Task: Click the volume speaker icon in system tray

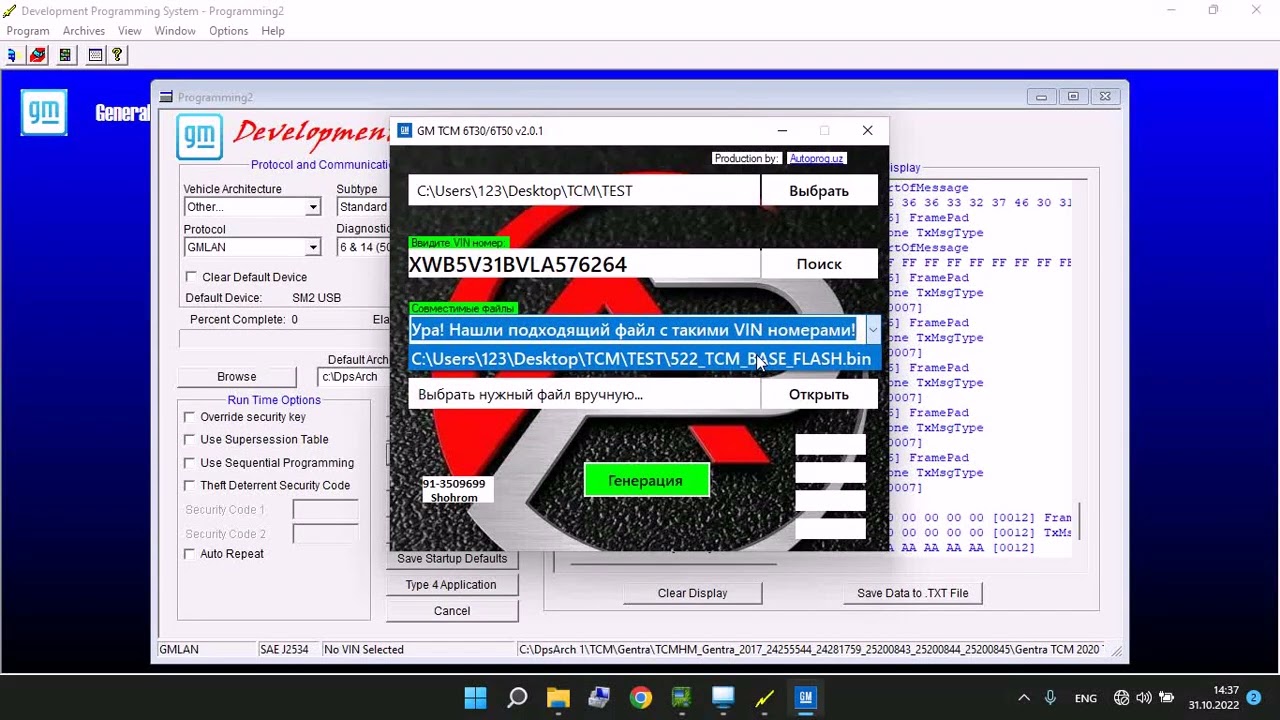Action: point(1144,698)
